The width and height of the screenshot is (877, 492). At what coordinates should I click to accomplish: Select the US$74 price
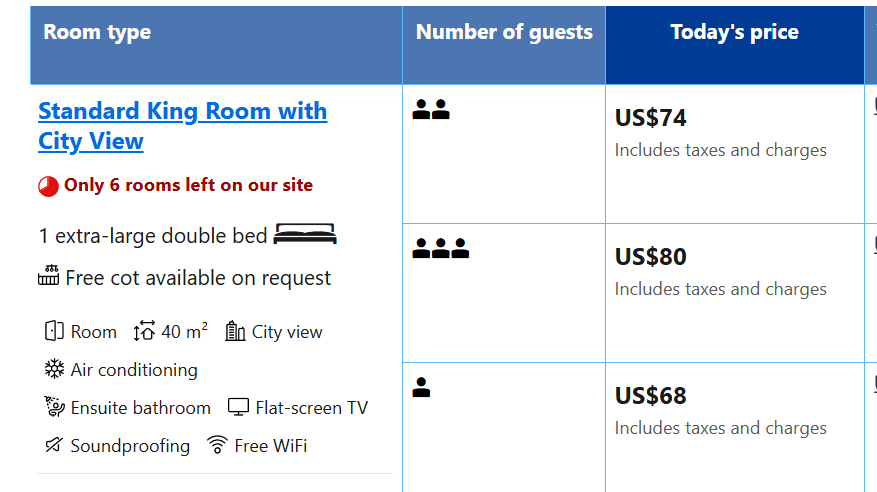click(x=650, y=118)
